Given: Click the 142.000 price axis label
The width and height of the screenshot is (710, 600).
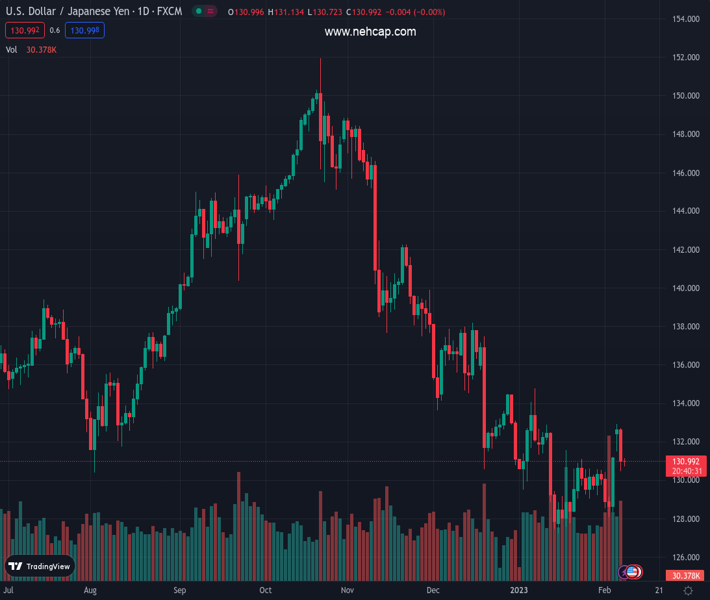Looking at the screenshot, I should tap(686, 250).
